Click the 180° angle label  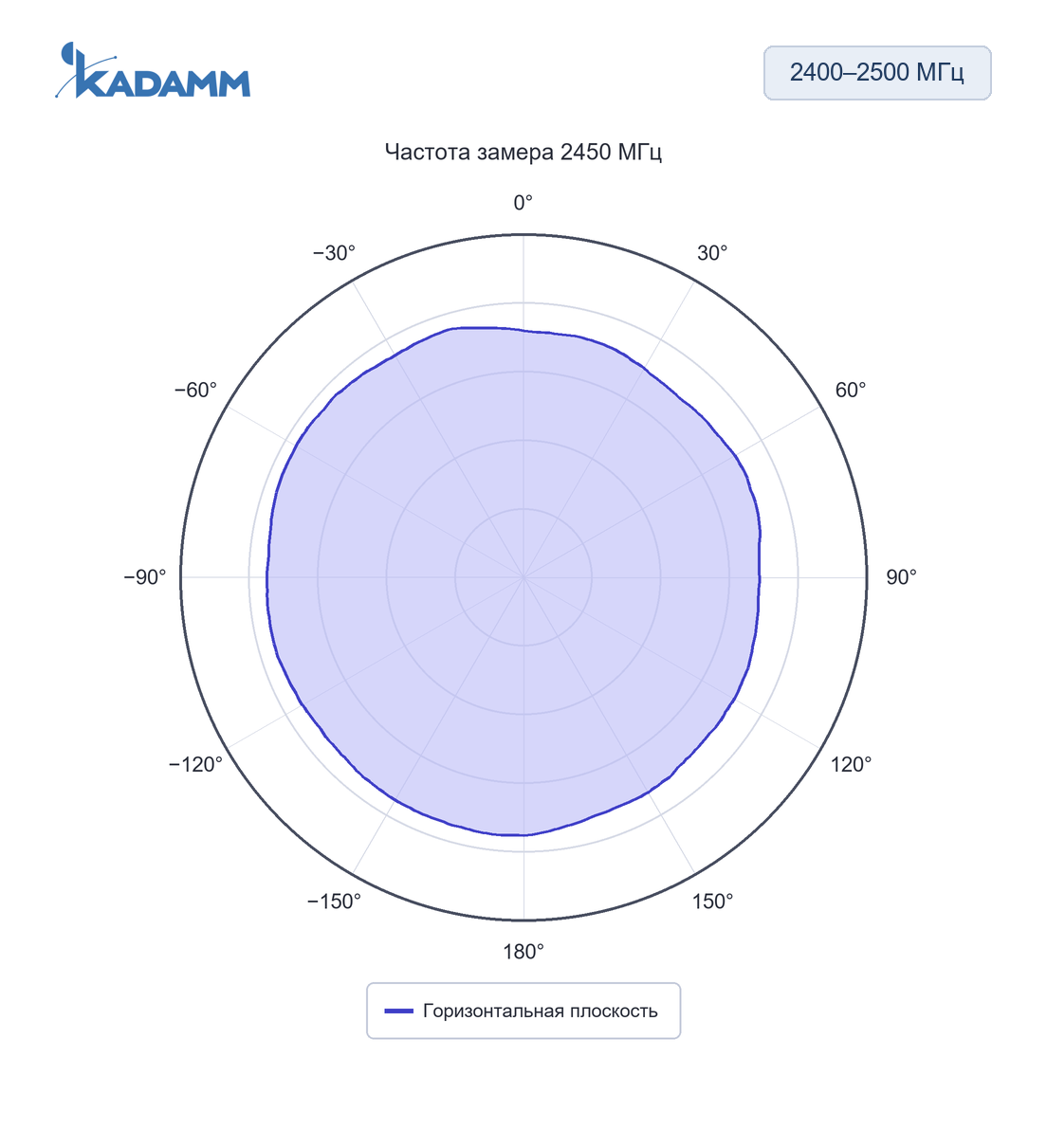523,952
